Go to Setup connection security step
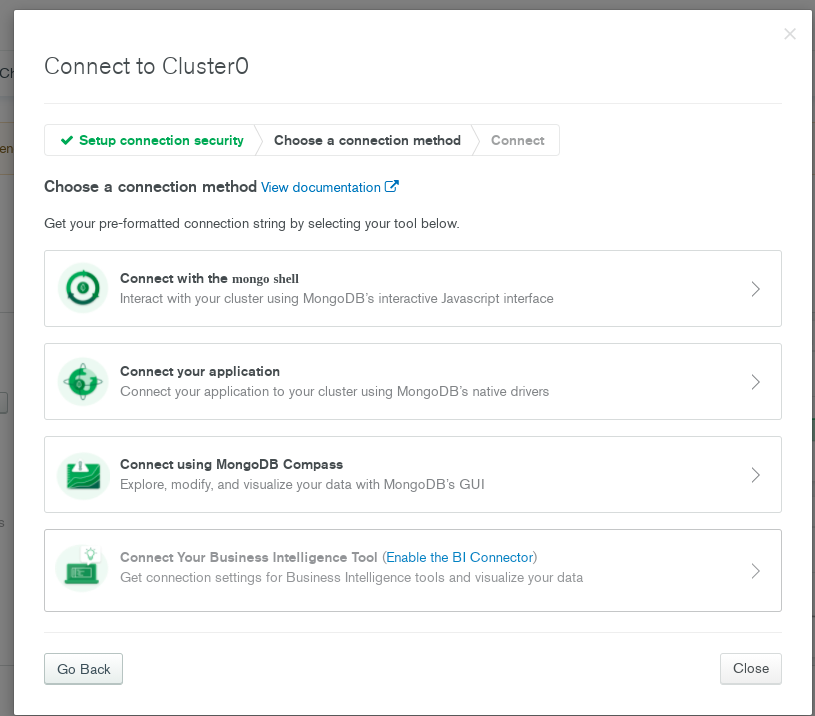 click(x=152, y=140)
